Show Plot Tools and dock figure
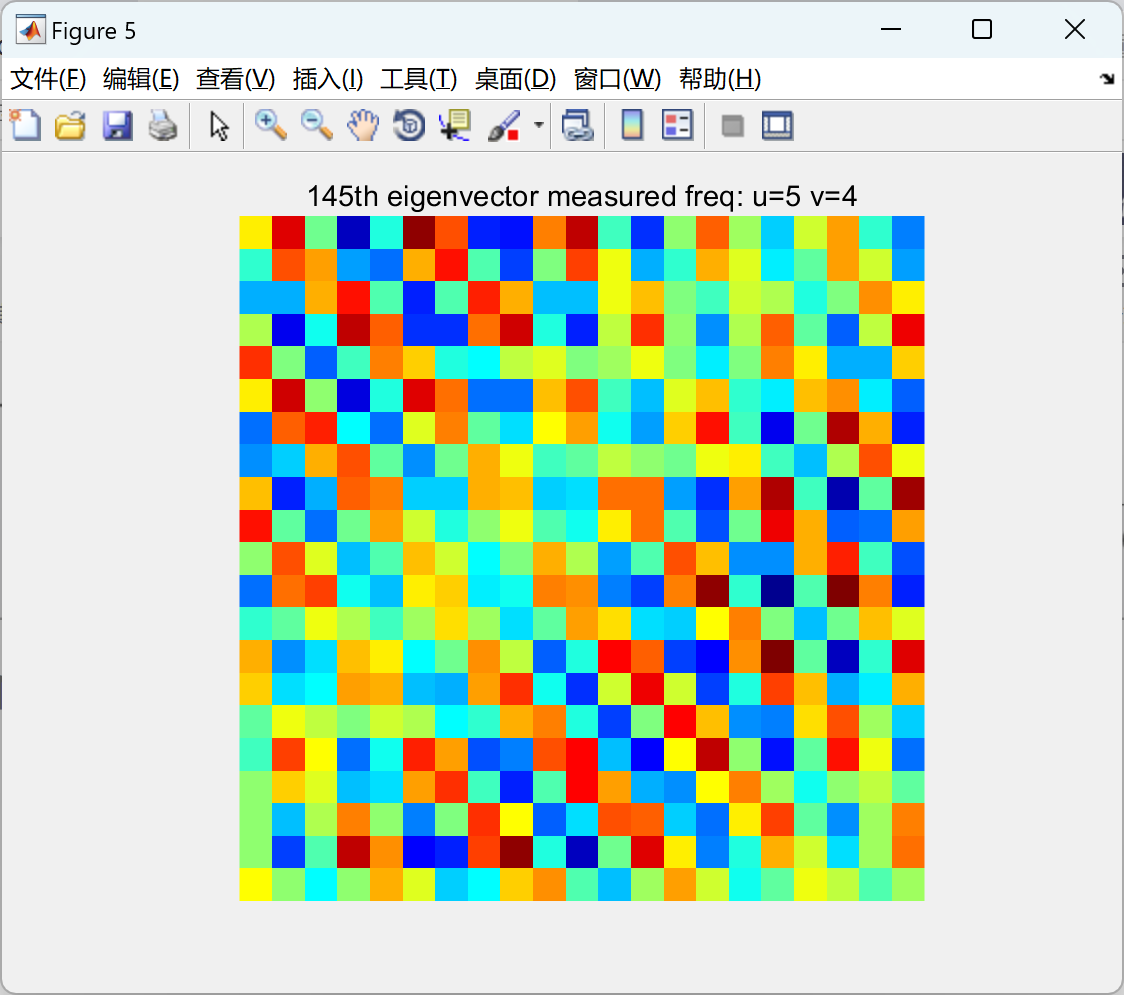The image size is (1124, 995). click(x=777, y=125)
